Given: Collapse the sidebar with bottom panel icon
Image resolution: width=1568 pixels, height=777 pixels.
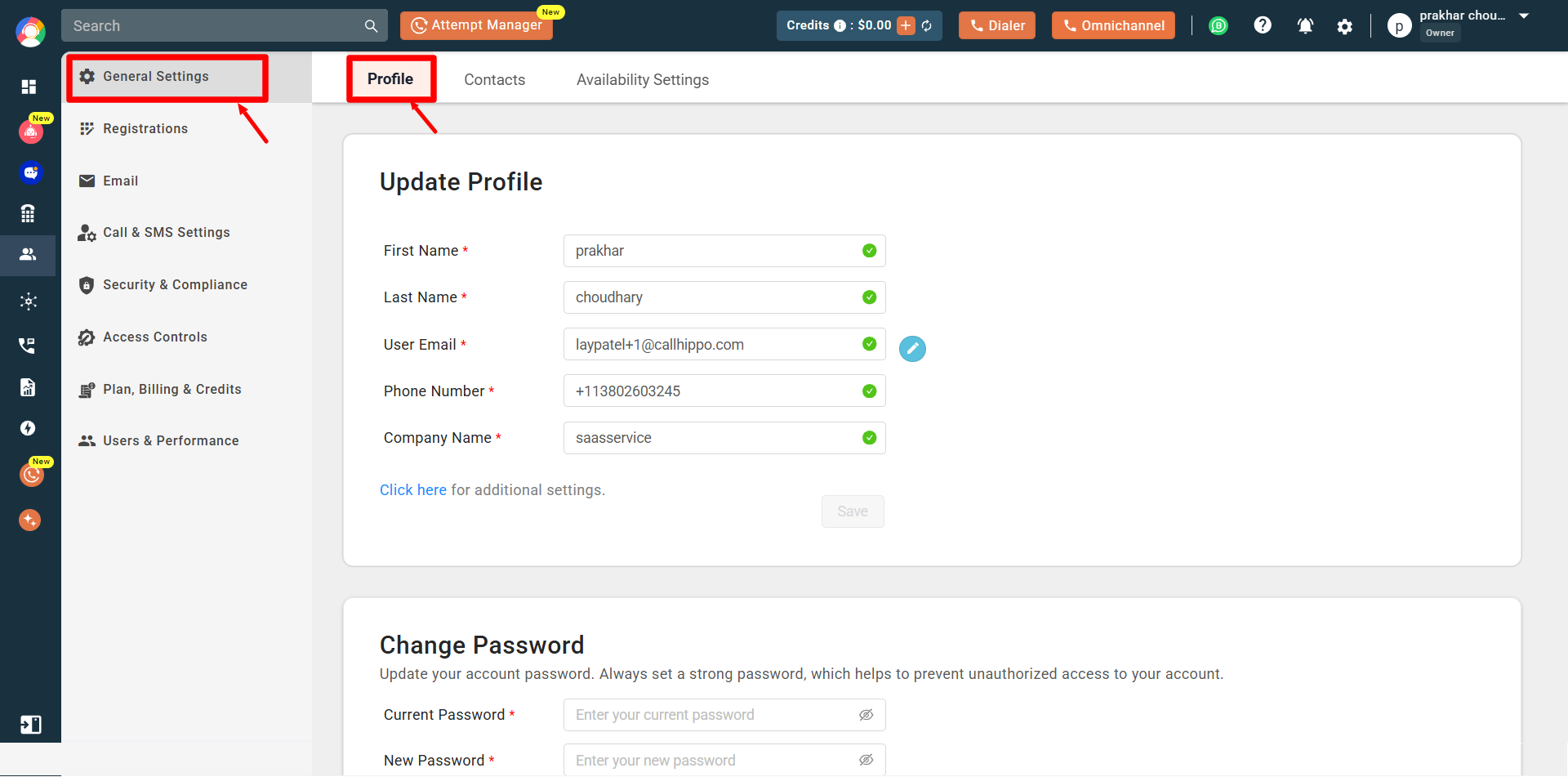Looking at the screenshot, I should [x=30, y=725].
